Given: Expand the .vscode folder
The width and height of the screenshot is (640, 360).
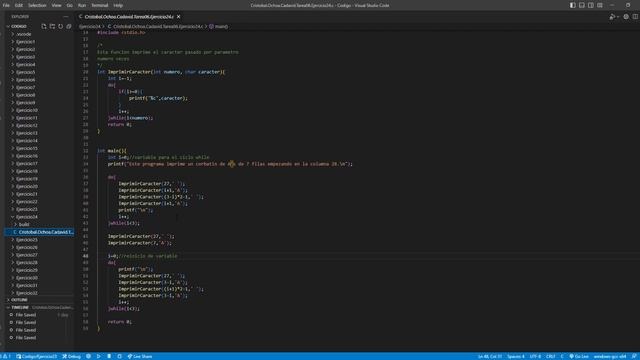Looking at the screenshot, I should (24, 34).
